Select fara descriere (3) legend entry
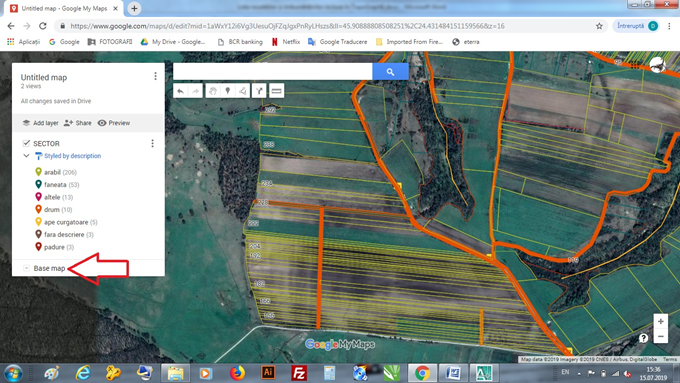This screenshot has width=680, height=383. point(64,235)
